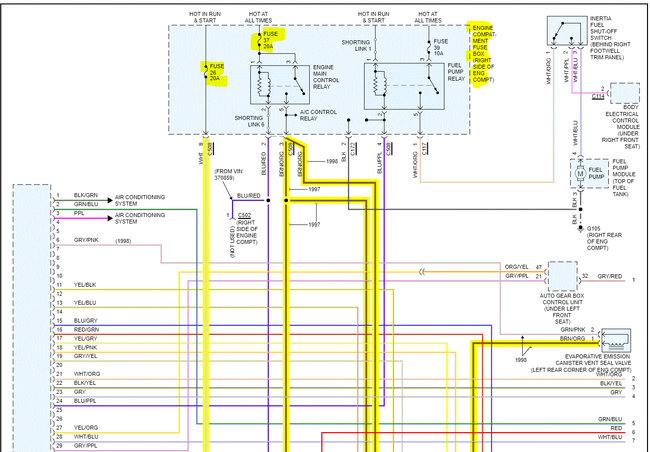Click the ORG/YEL wire label near pin 47

[517, 267]
